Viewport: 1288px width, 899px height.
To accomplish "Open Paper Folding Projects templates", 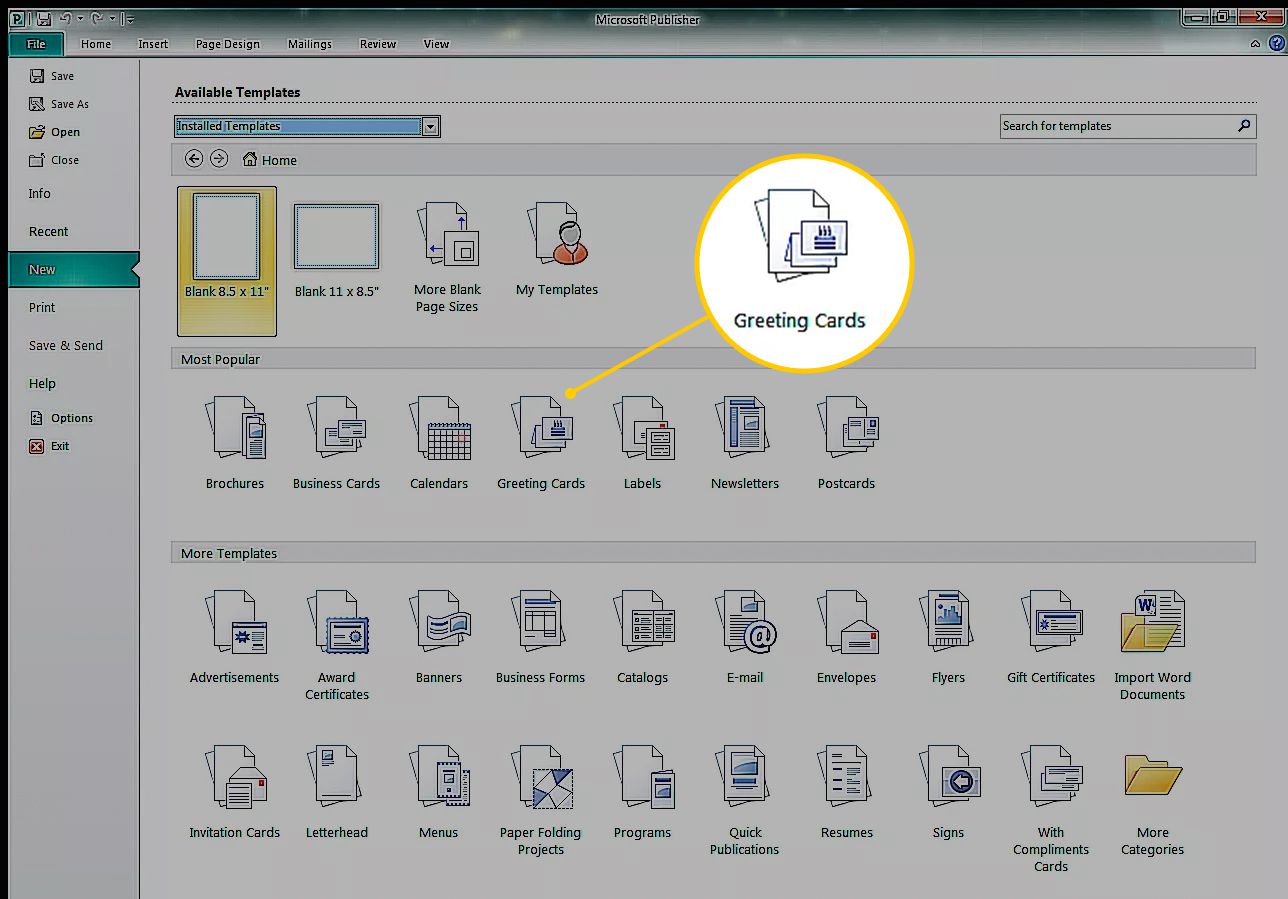I will click(541, 800).
